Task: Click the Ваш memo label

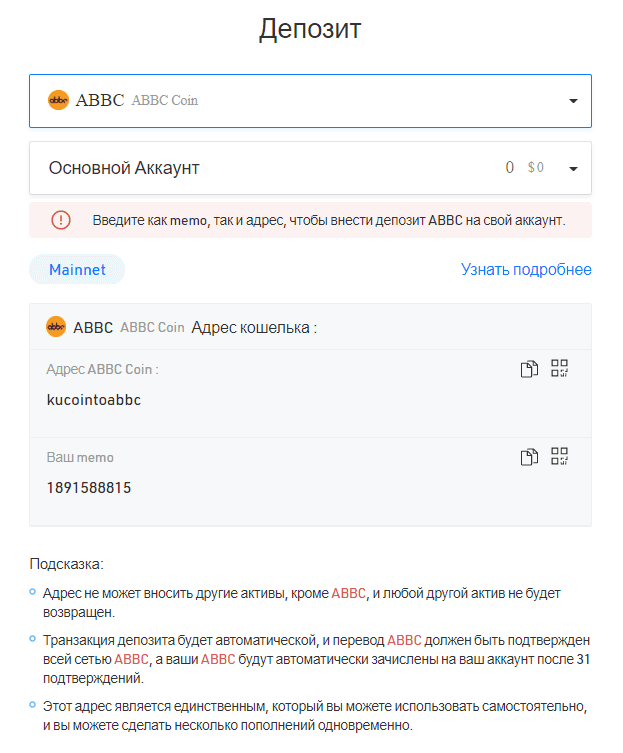Action: [80, 457]
